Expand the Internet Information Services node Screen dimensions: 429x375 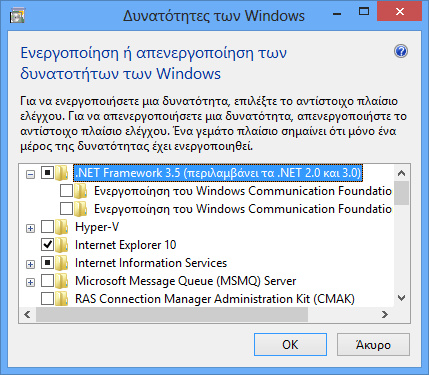(30, 264)
